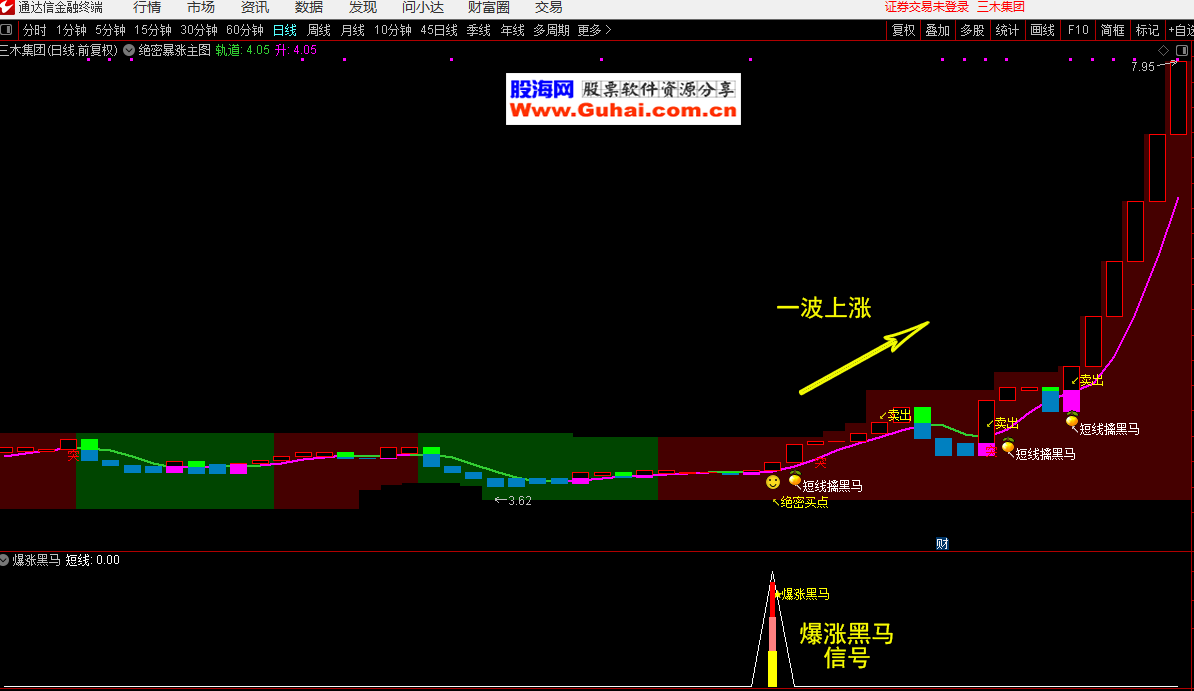Click the 通达信 red app logo icon

click(x=7, y=8)
